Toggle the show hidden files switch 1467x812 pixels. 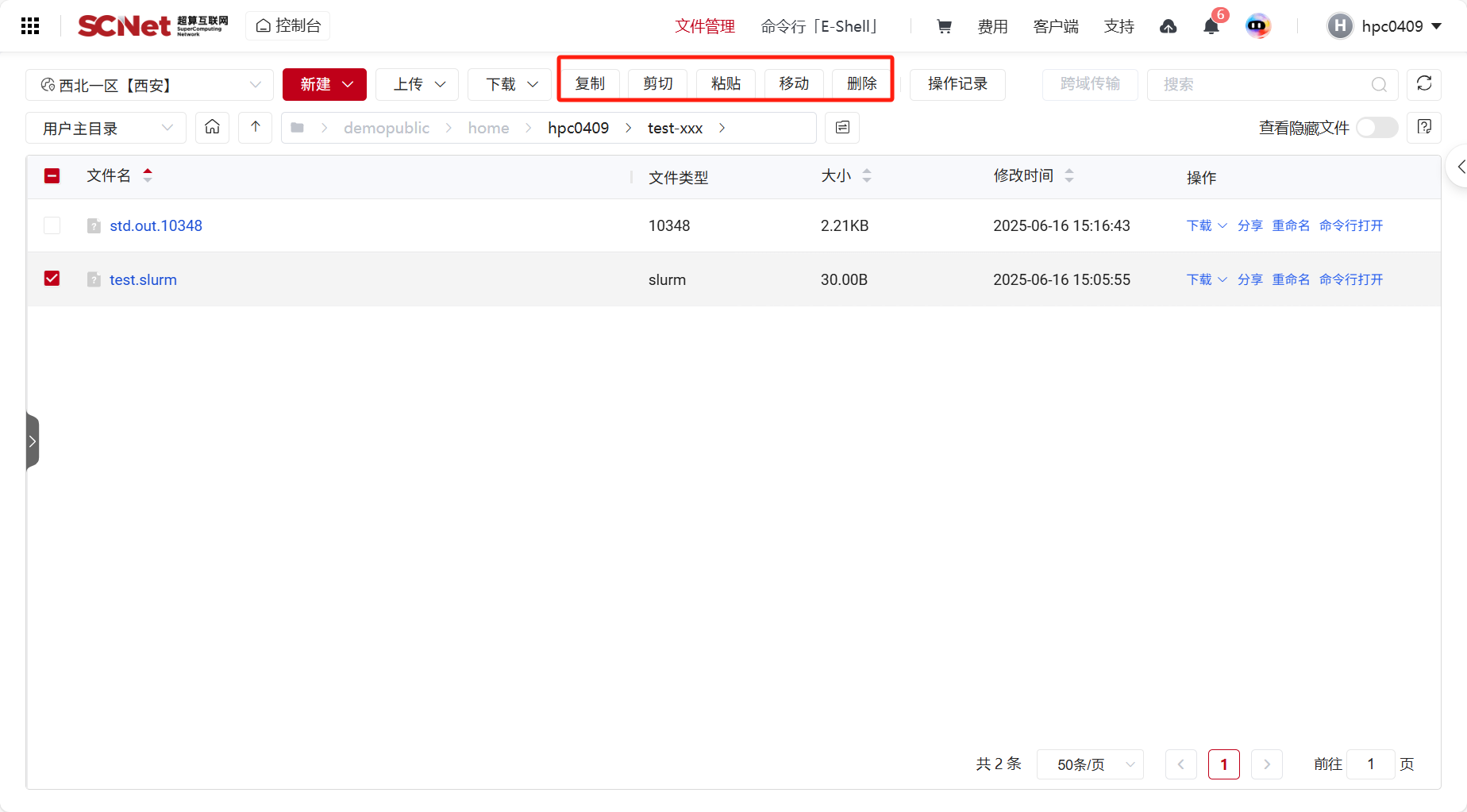[x=1377, y=128]
